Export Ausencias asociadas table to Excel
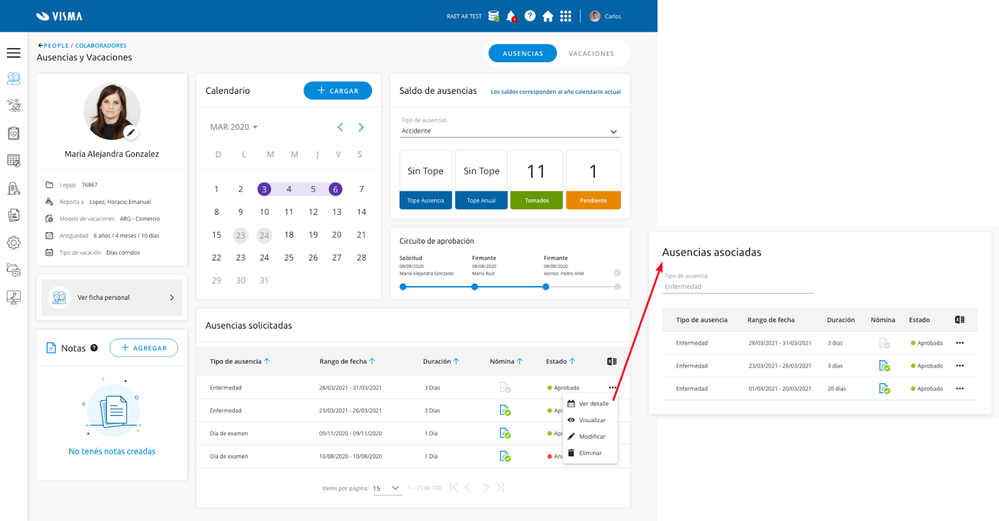 [959, 320]
